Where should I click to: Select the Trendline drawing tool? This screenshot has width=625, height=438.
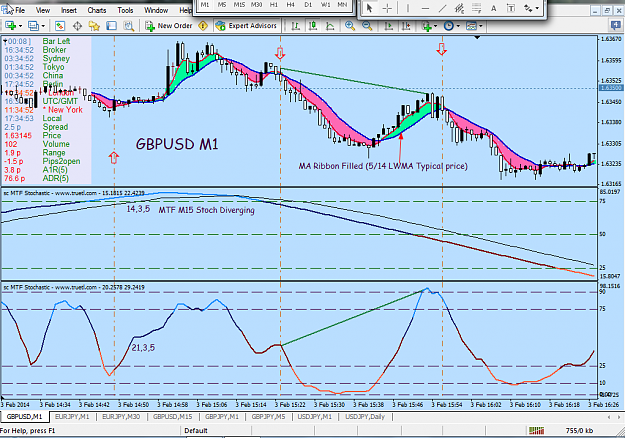pyautogui.click(x=442, y=8)
